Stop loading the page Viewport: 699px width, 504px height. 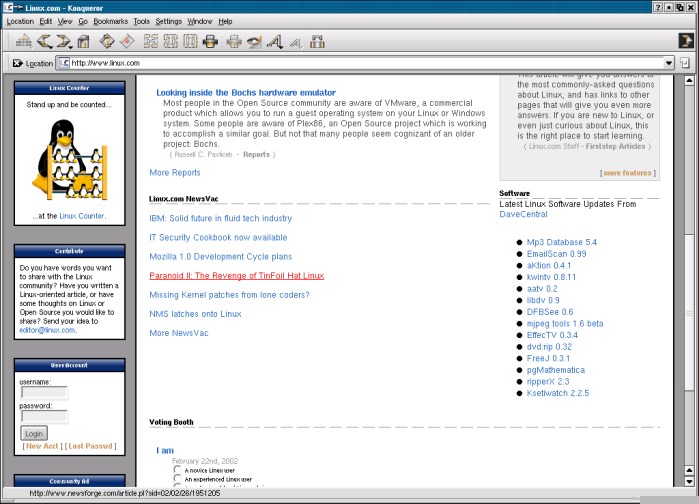(x=127, y=41)
